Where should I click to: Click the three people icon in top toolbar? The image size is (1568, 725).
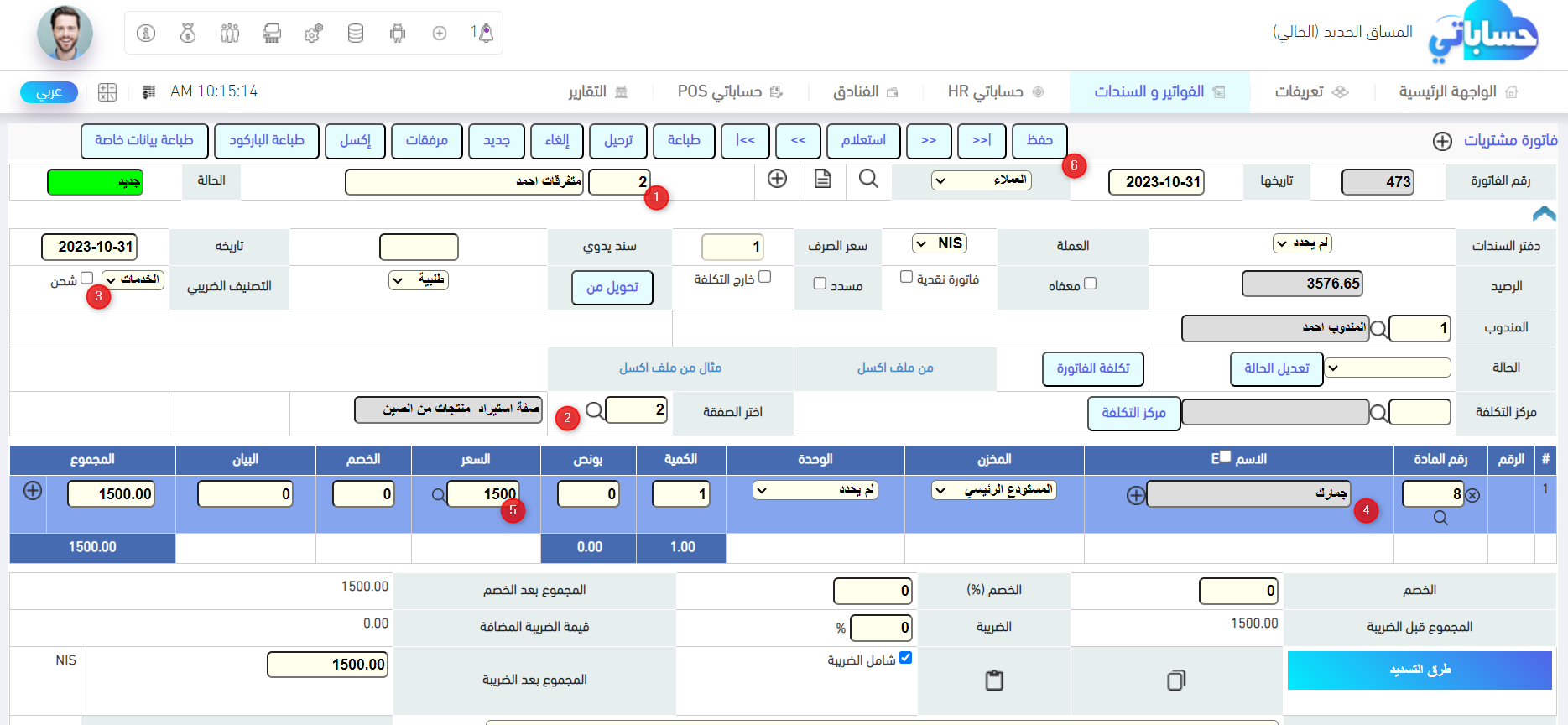(x=230, y=34)
